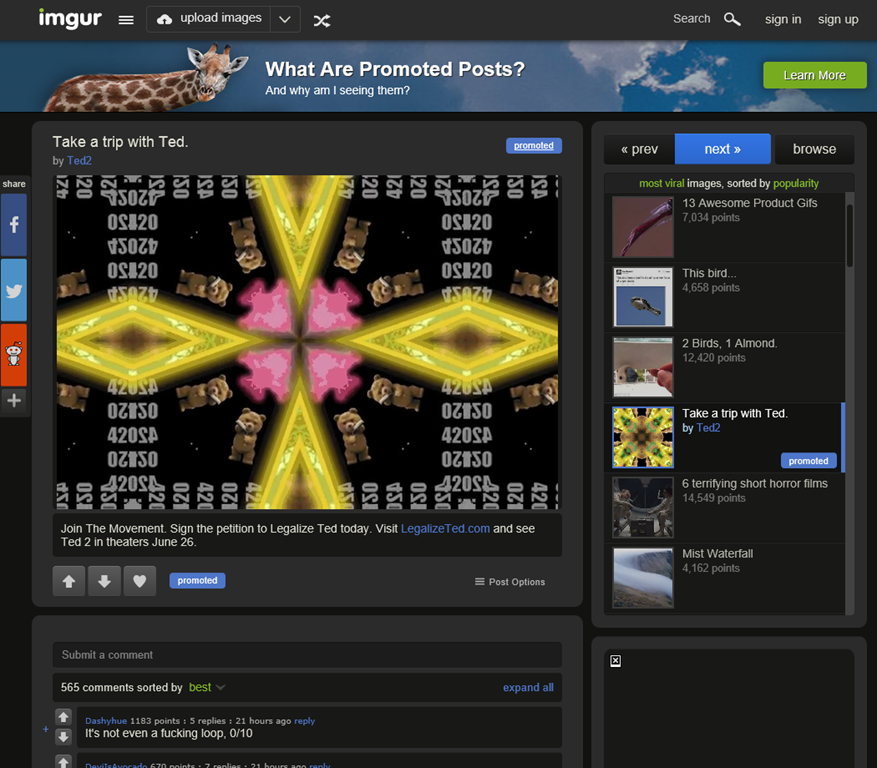This screenshot has height=768, width=877.
Task: Open This bird... post thumbnail
Action: point(643,296)
